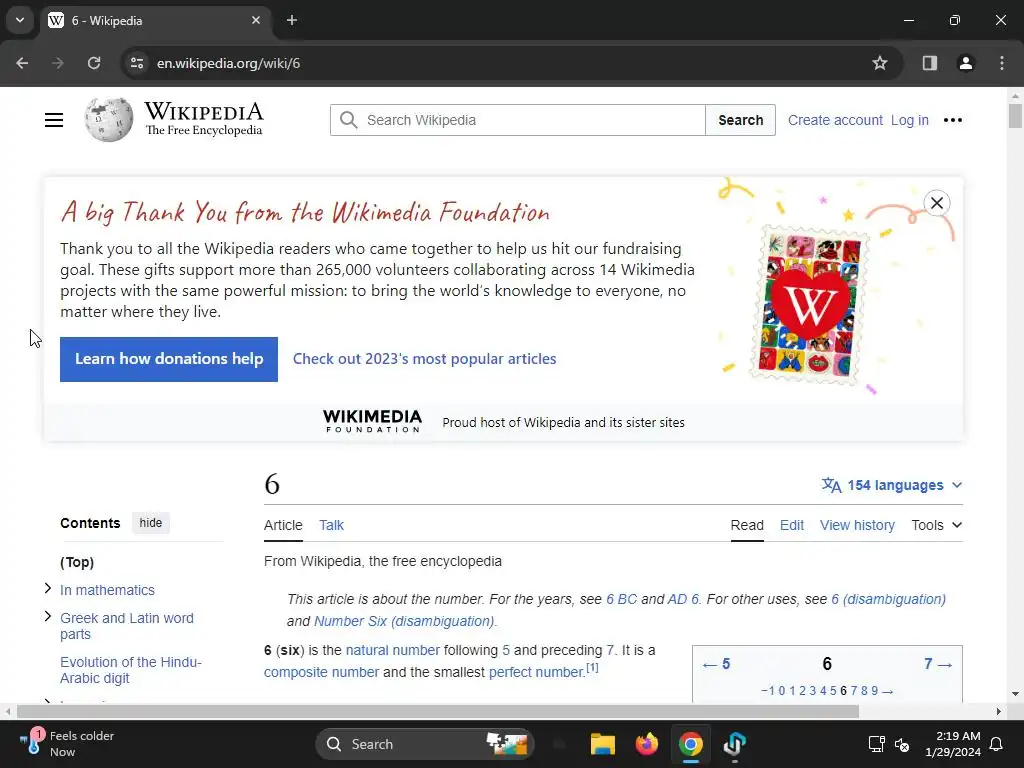Open the Edit tab
Screen dimensions: 1024x768
(x=792, y=525)
